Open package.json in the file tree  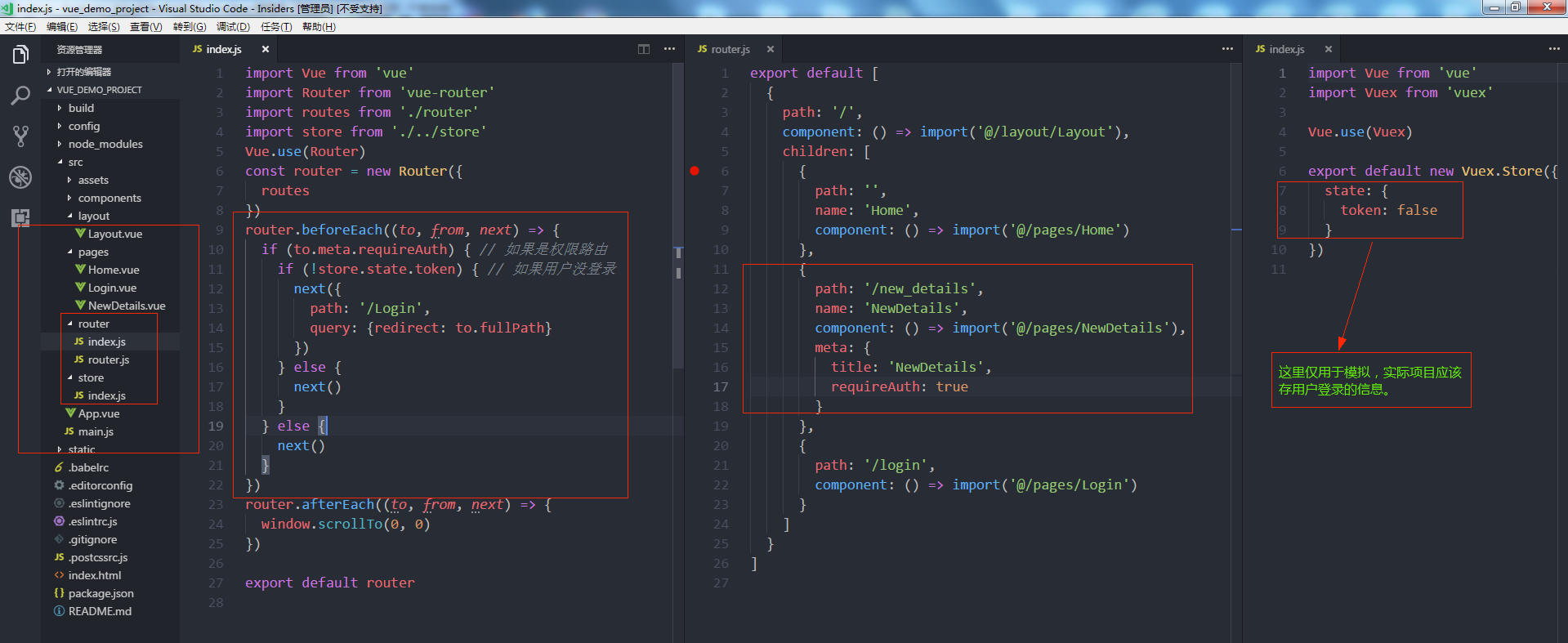pyautogui.click(x=110, y=593)
